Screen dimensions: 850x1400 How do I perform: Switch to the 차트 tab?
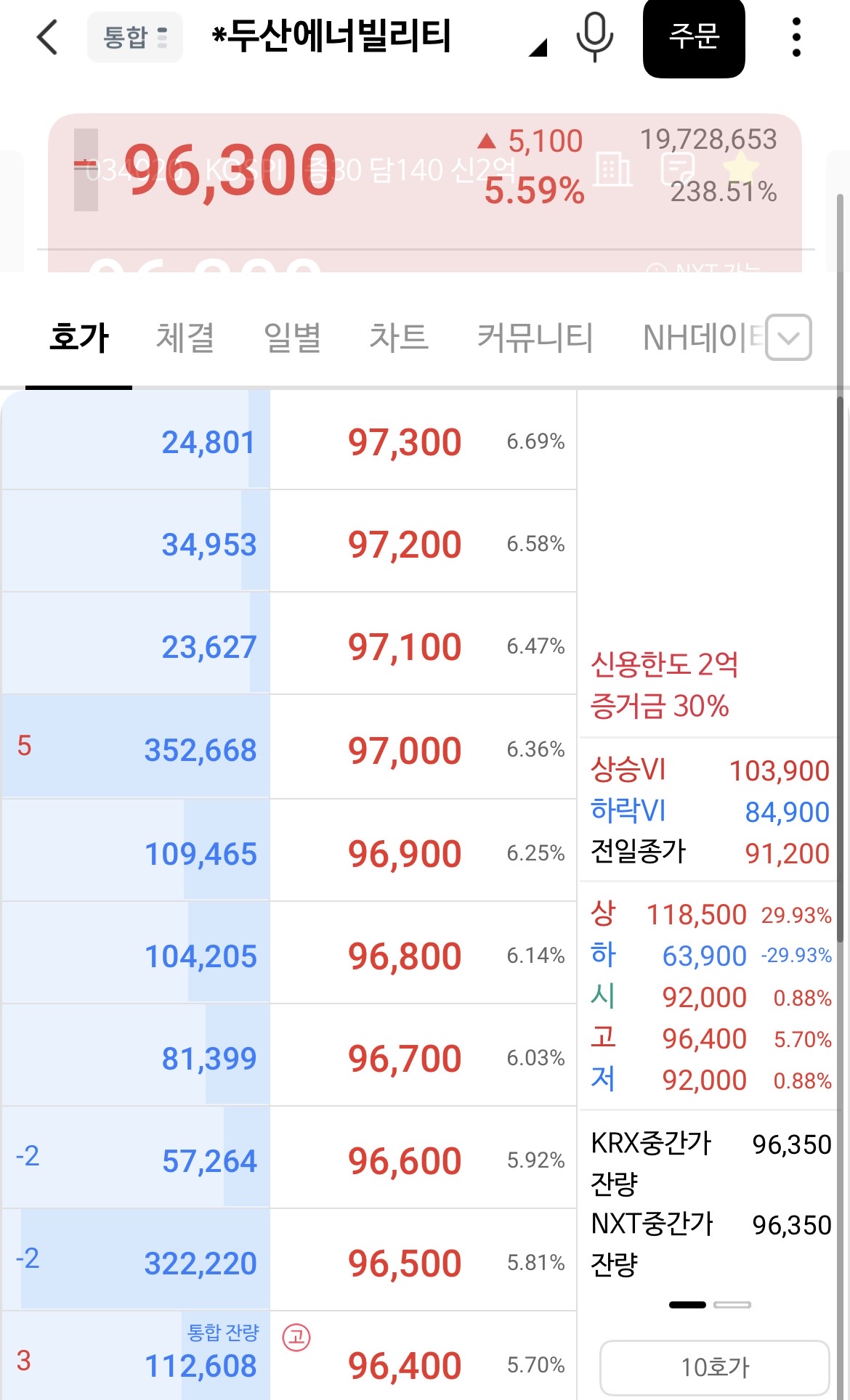click(x=398, y=338)
